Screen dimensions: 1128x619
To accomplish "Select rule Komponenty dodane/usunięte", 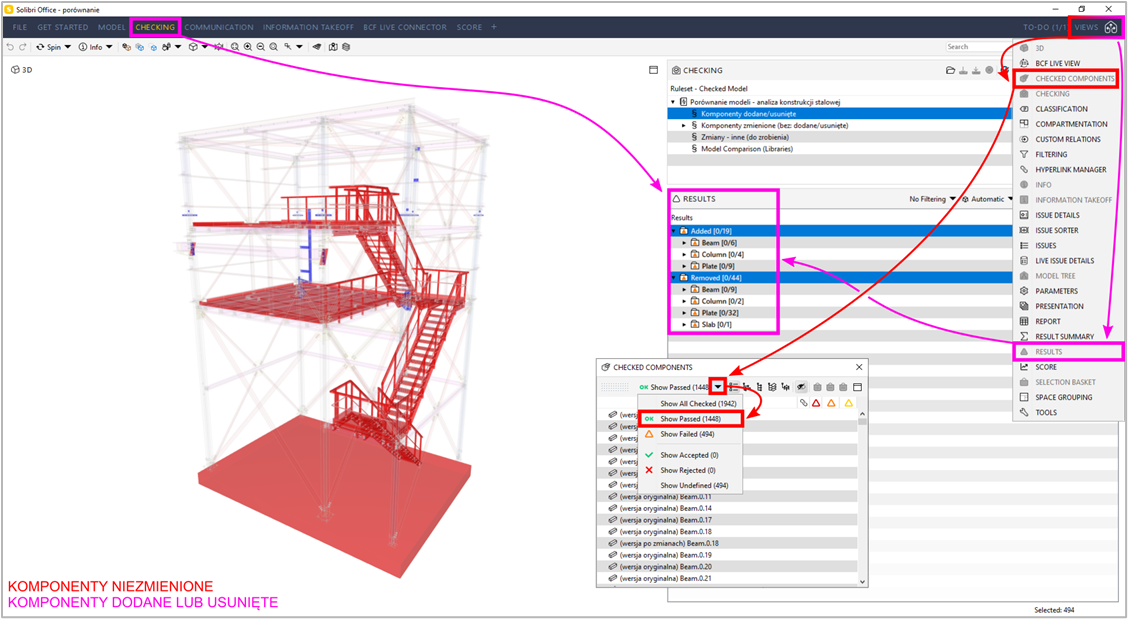I will 839,114.
